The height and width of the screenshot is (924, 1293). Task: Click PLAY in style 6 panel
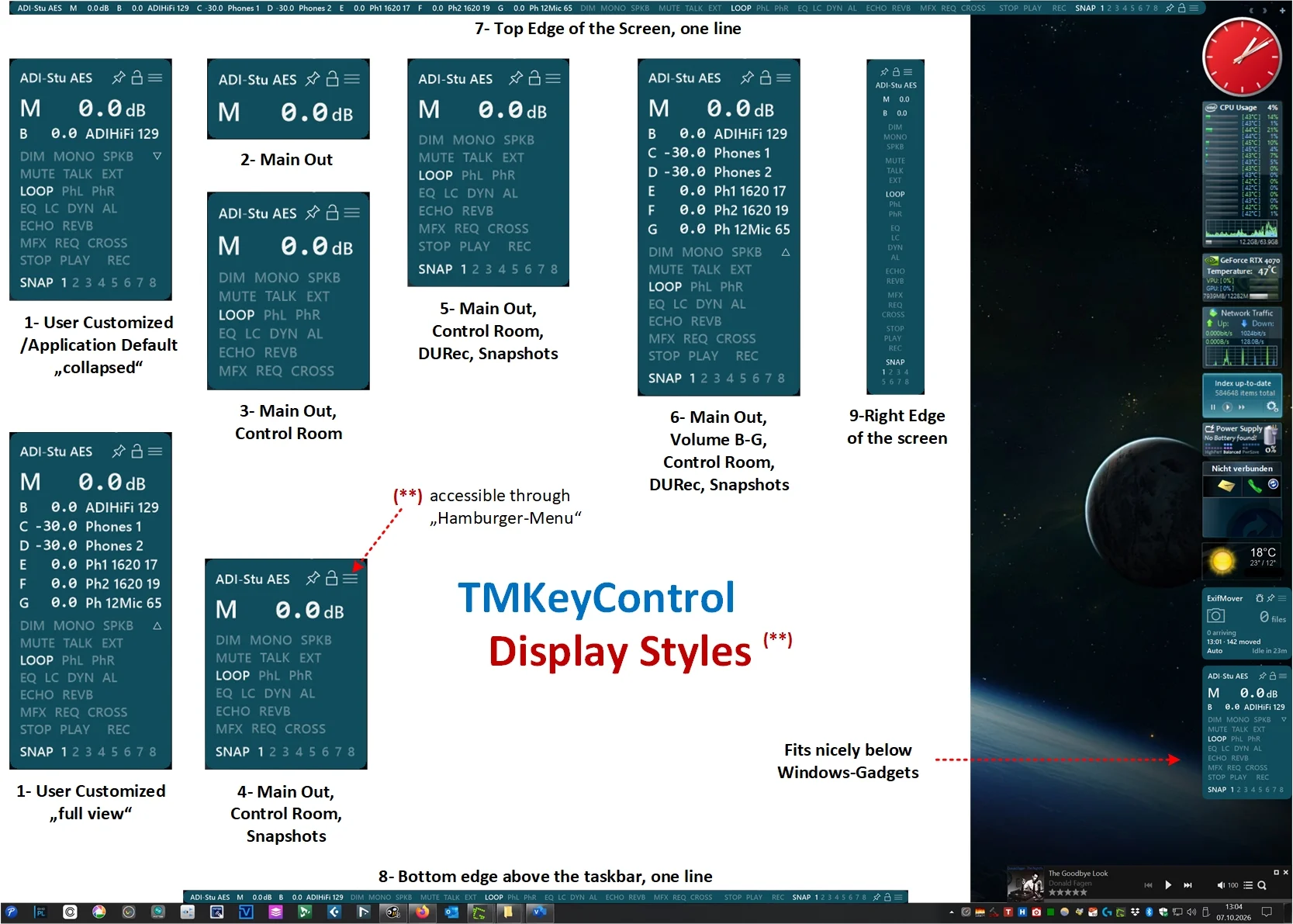[704, 356]
